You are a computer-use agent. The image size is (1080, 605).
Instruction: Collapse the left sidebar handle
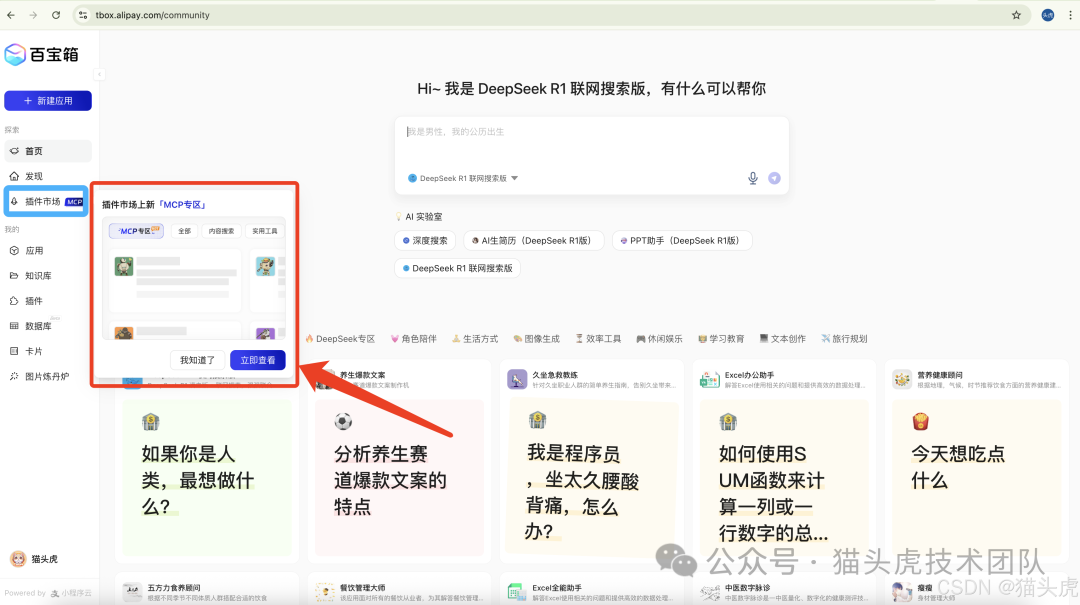pos(99,74)
